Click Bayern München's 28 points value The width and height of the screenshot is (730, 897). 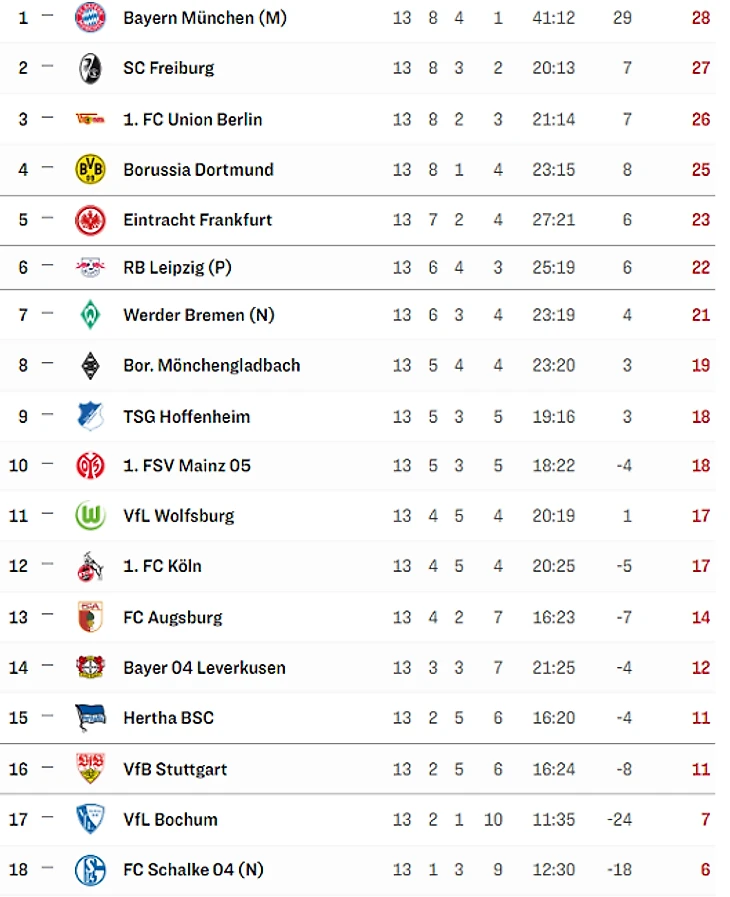pos(700,18)
